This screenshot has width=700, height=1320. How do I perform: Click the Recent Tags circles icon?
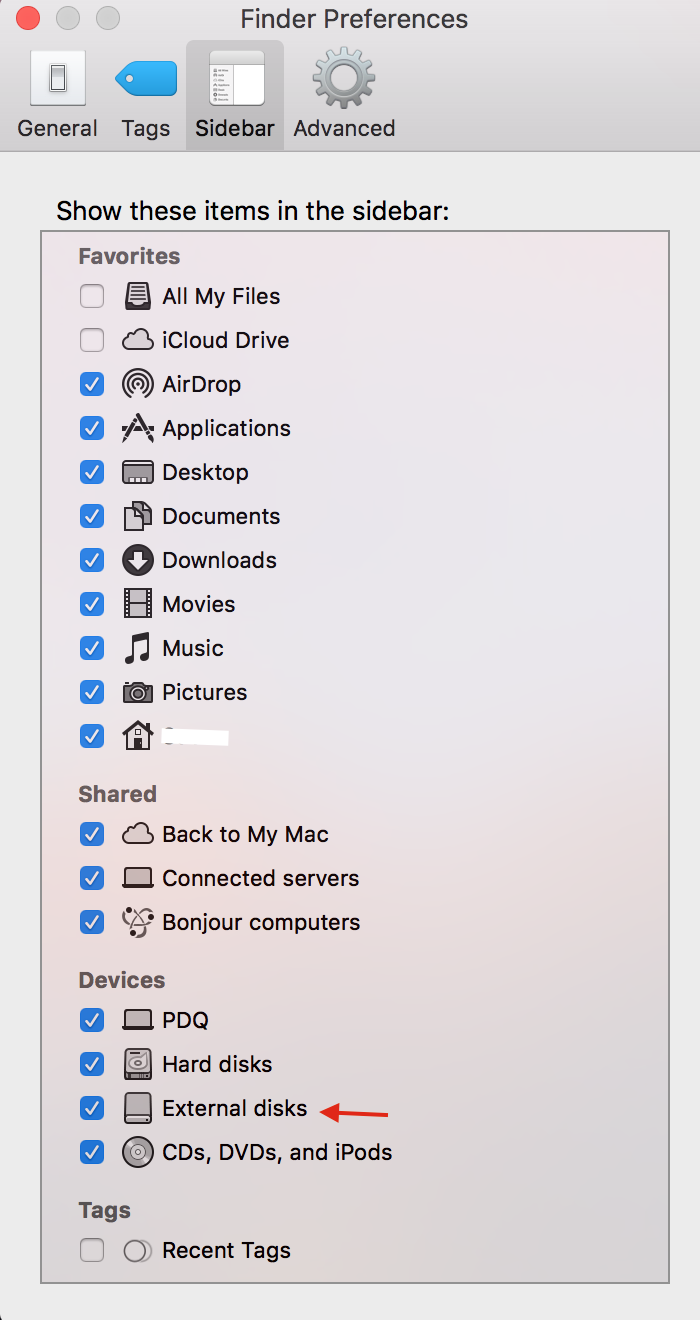[x=138, y=1250]
